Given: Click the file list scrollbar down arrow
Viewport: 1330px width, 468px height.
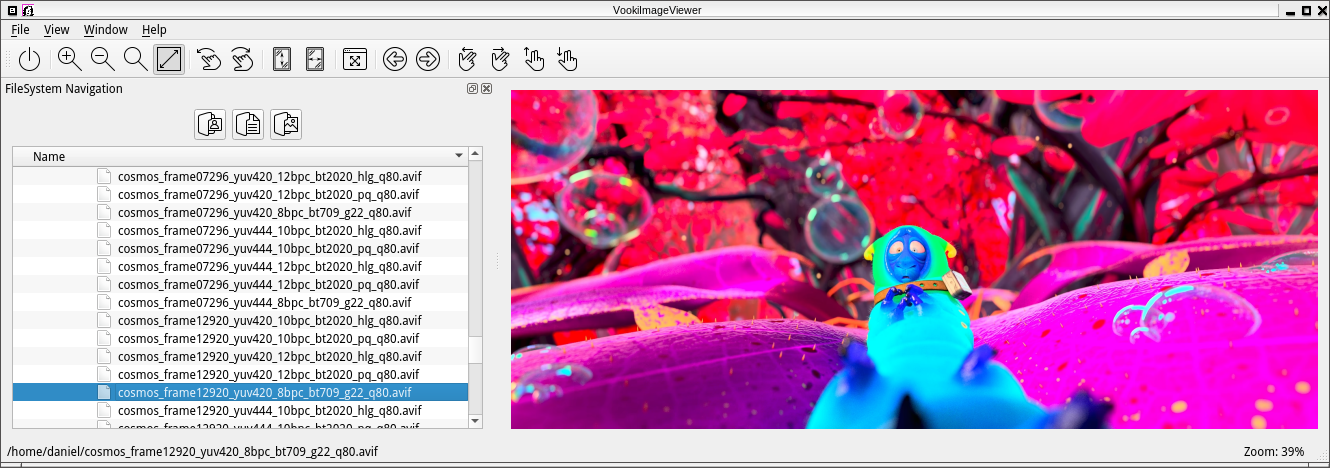Looking at the screenshot, I should [475, 421].
